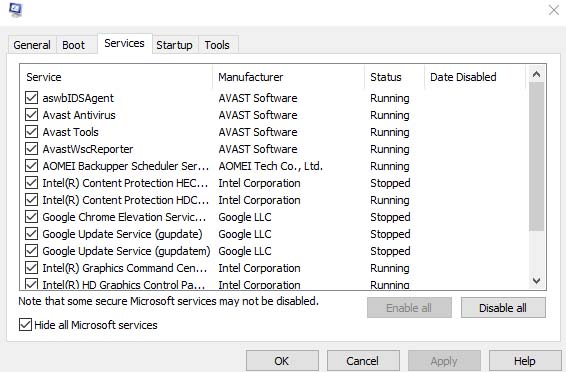Select the aswbIDSAgent service name
The image size is (566, 372).
click(x=78, y=98)
